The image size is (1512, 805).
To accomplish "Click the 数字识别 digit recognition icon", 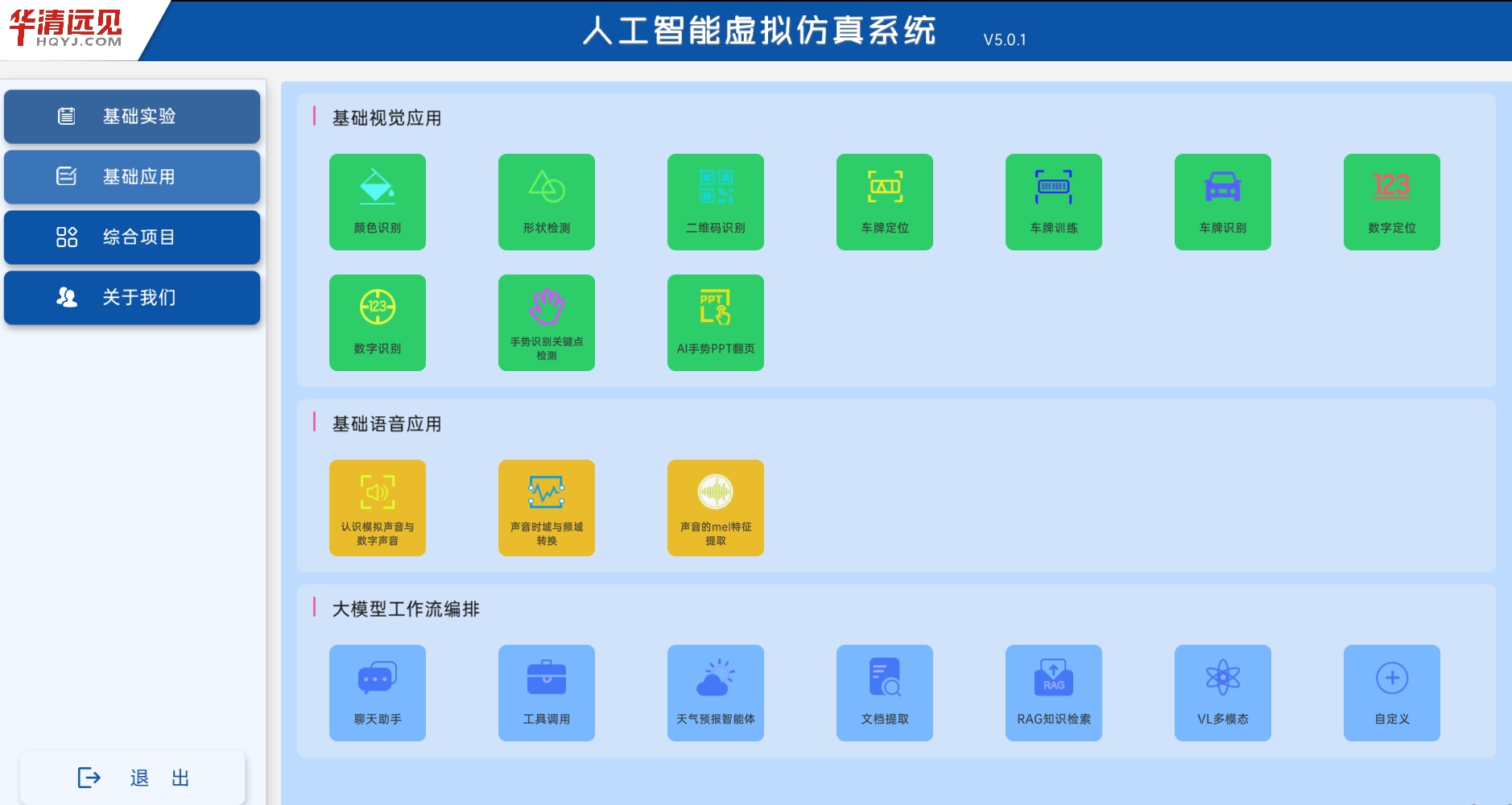I will tap(377, 322).
